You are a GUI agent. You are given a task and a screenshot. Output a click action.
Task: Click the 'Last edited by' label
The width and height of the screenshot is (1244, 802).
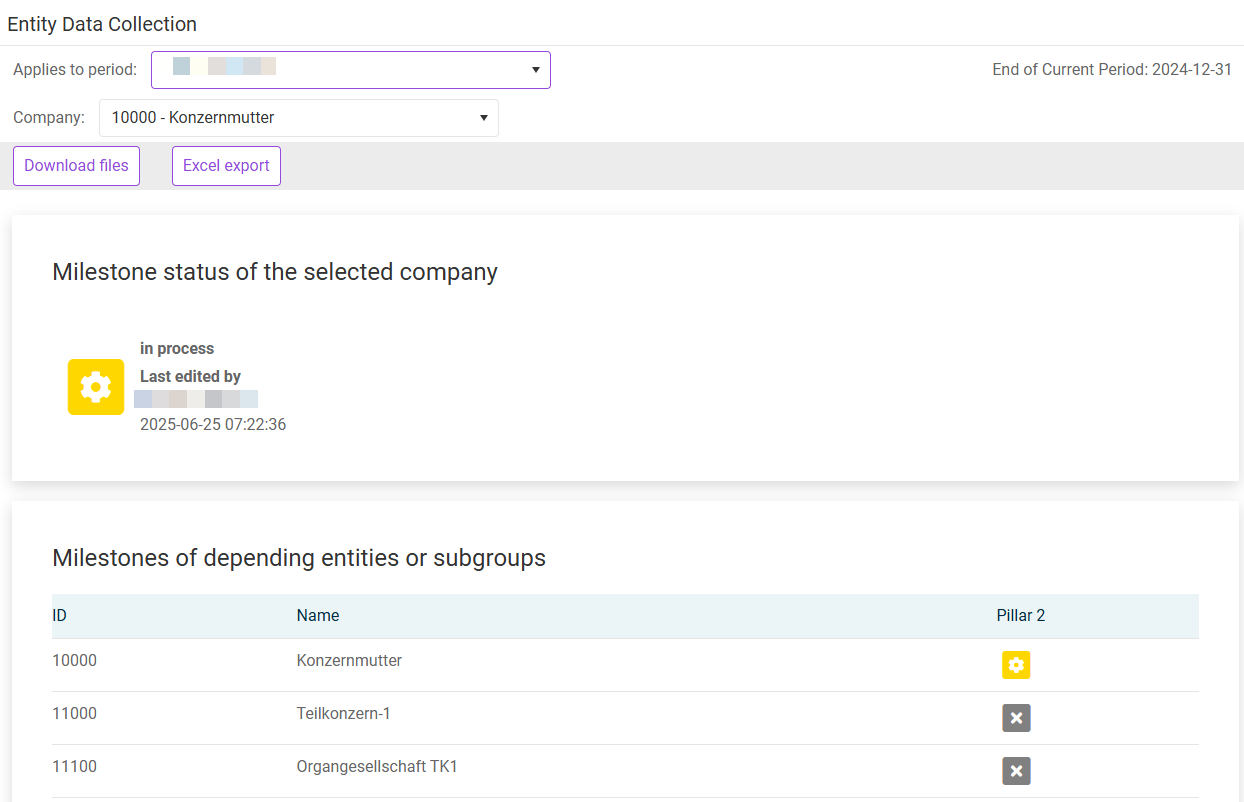(x=190, y=377)
